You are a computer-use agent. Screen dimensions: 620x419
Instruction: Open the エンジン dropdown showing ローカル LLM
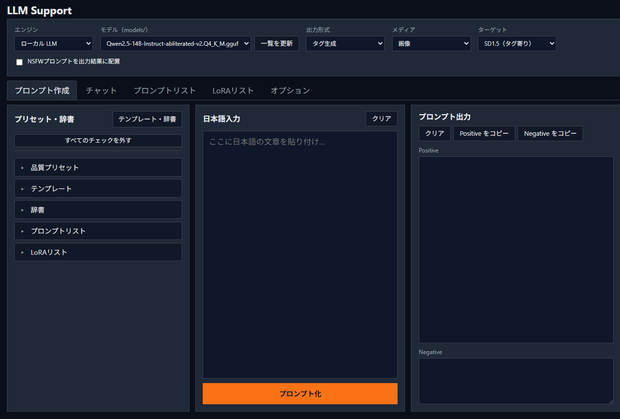pos(53,43)
